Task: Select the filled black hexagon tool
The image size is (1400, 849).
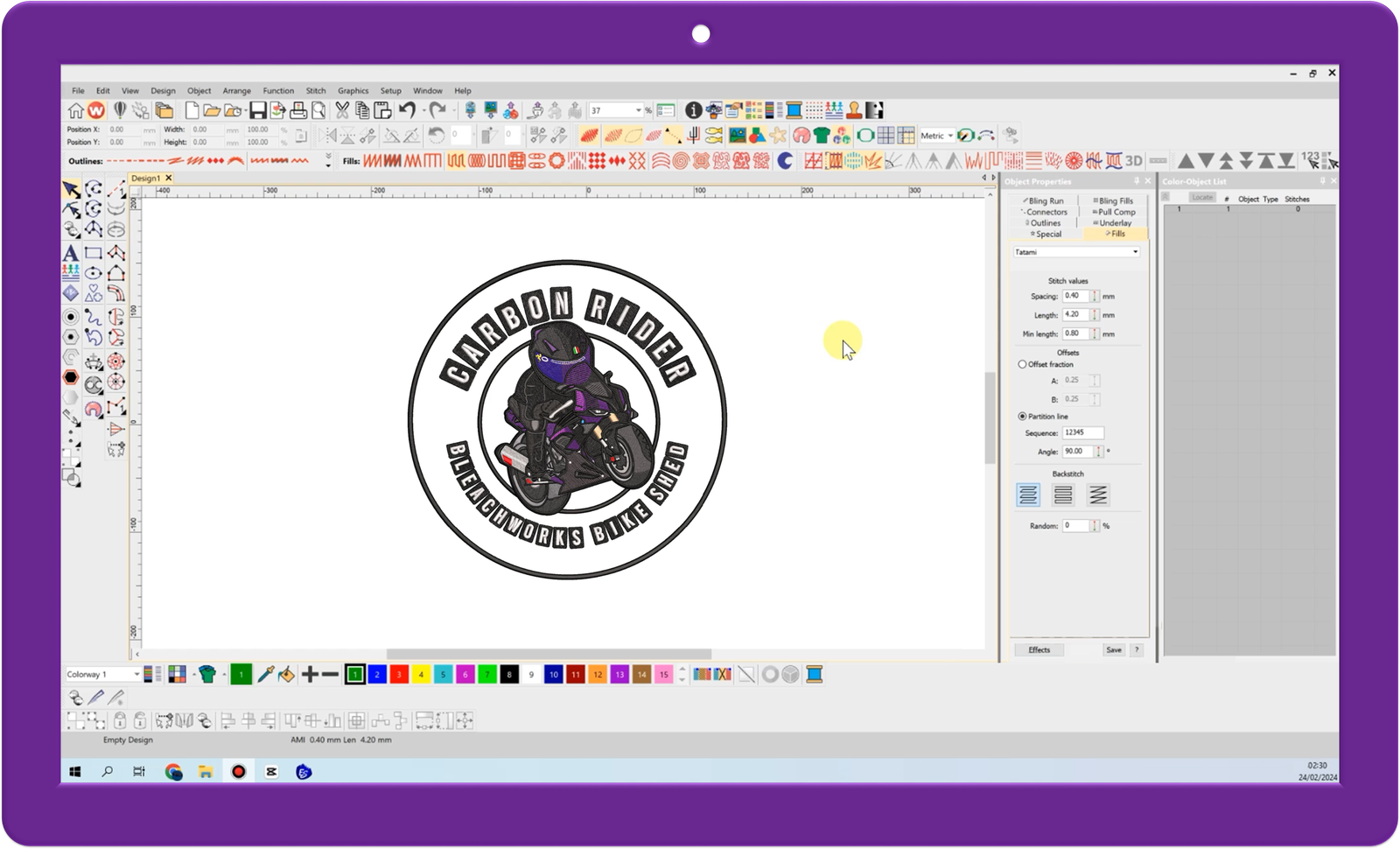Action: pyautogui.click(x=71, y=378)
